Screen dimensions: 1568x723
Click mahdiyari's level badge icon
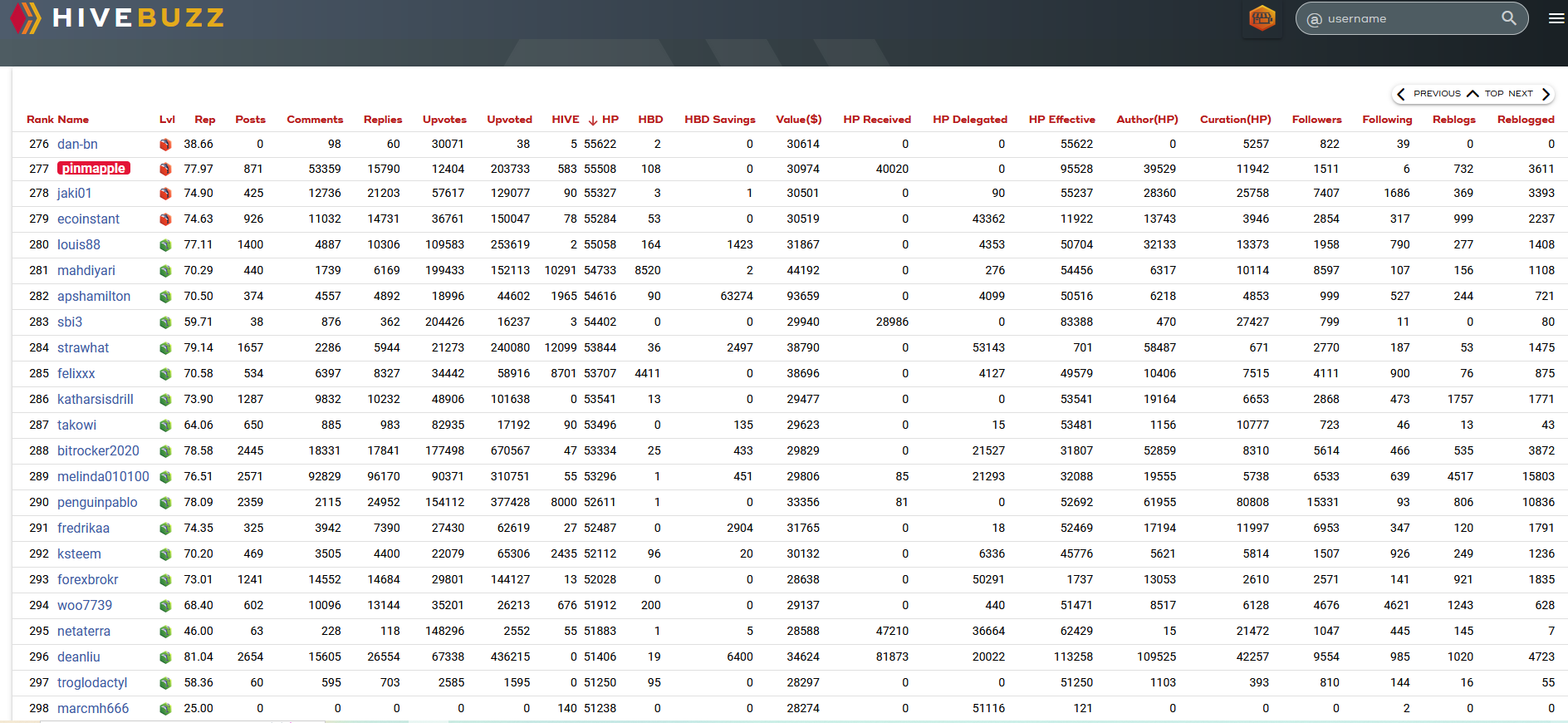[165, 271]
